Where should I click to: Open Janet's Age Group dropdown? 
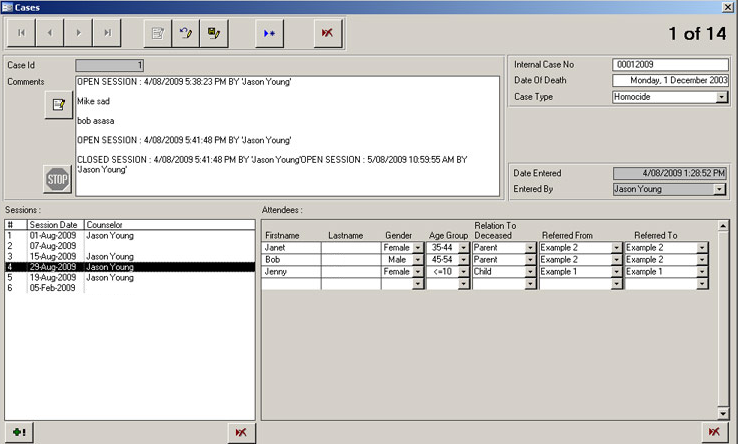[464, 248]
